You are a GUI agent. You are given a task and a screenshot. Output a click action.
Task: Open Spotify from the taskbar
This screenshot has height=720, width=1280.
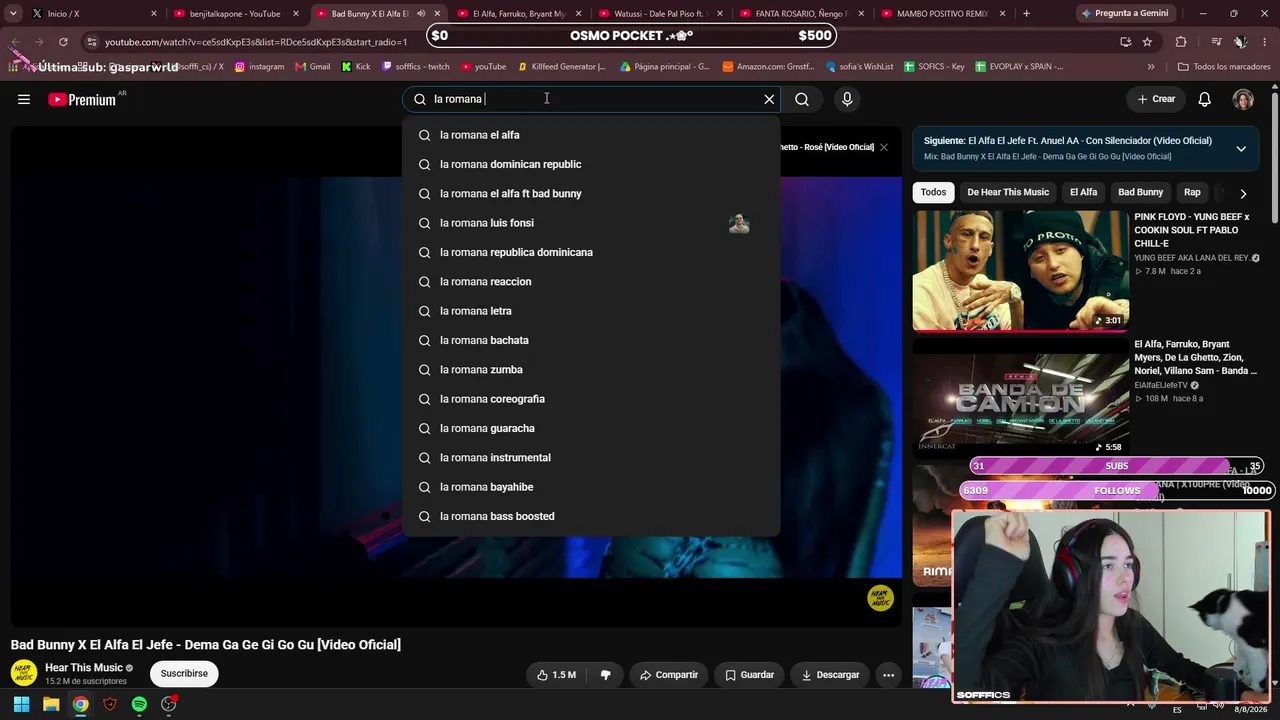point(139,704)
